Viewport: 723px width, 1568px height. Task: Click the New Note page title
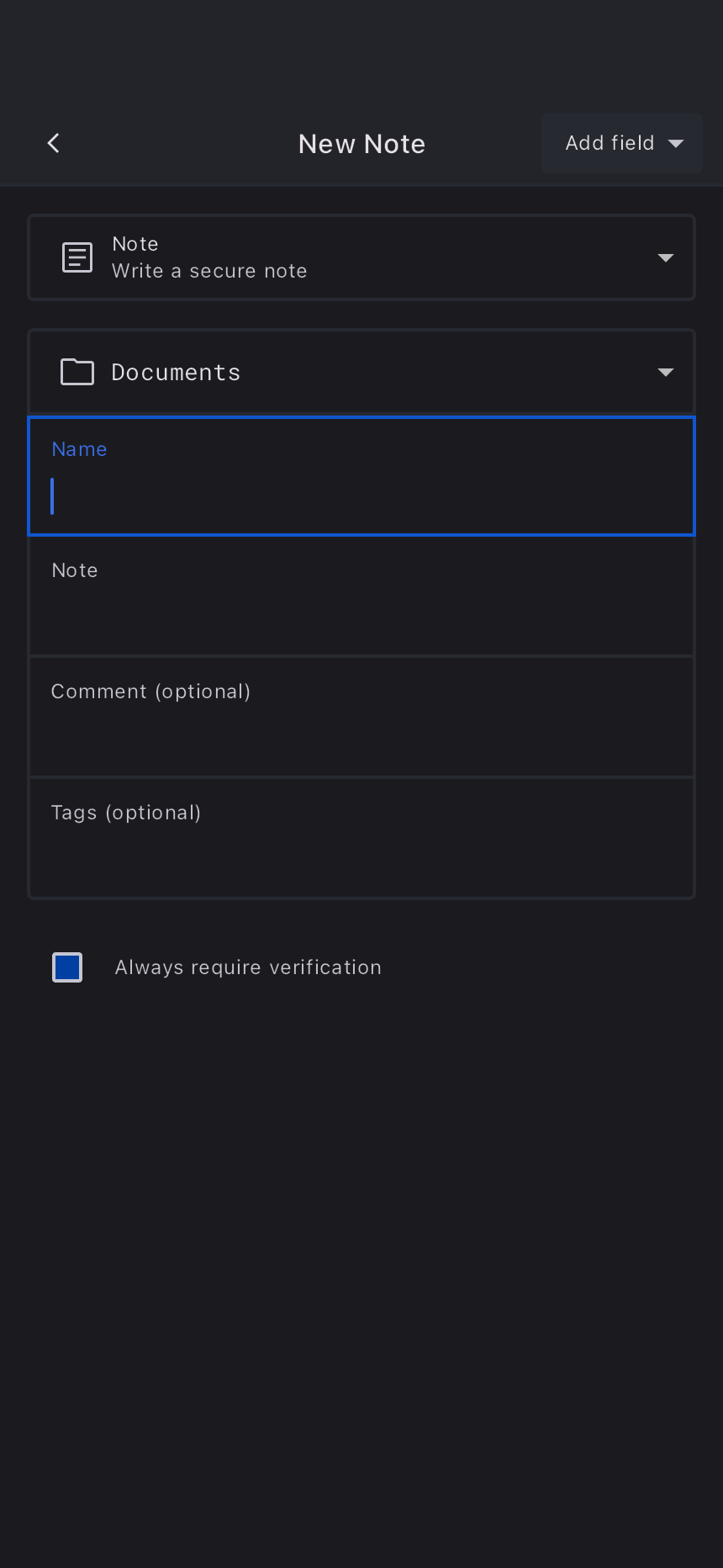[x=361, y=144]
